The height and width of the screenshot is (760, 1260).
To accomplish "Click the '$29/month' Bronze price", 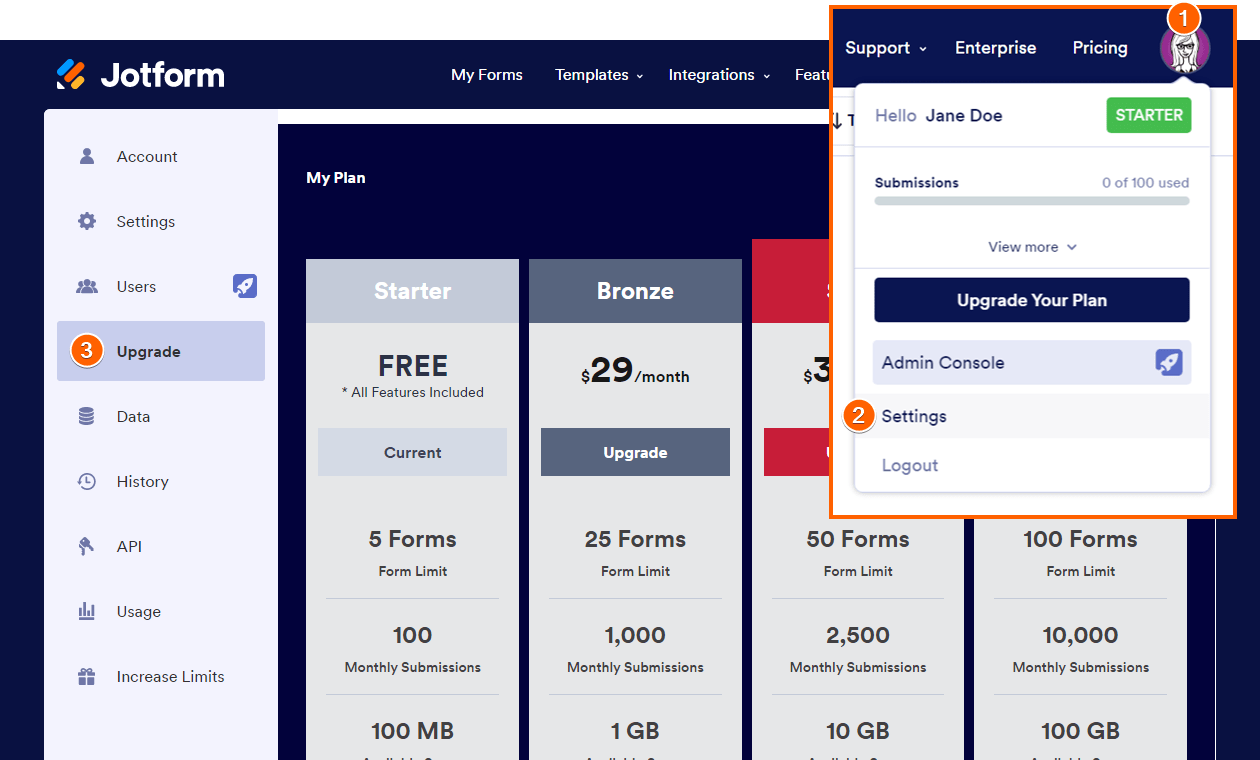I will 635,372.
